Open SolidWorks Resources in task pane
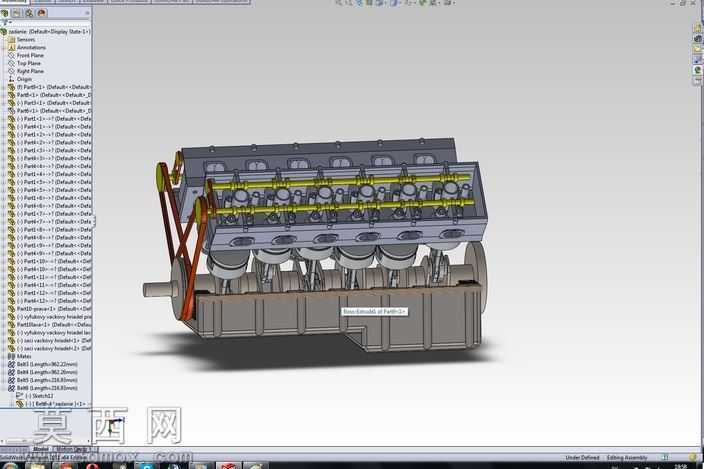Image resolution: width=704 pixels, height=469 pixels. tap(697, 29)
